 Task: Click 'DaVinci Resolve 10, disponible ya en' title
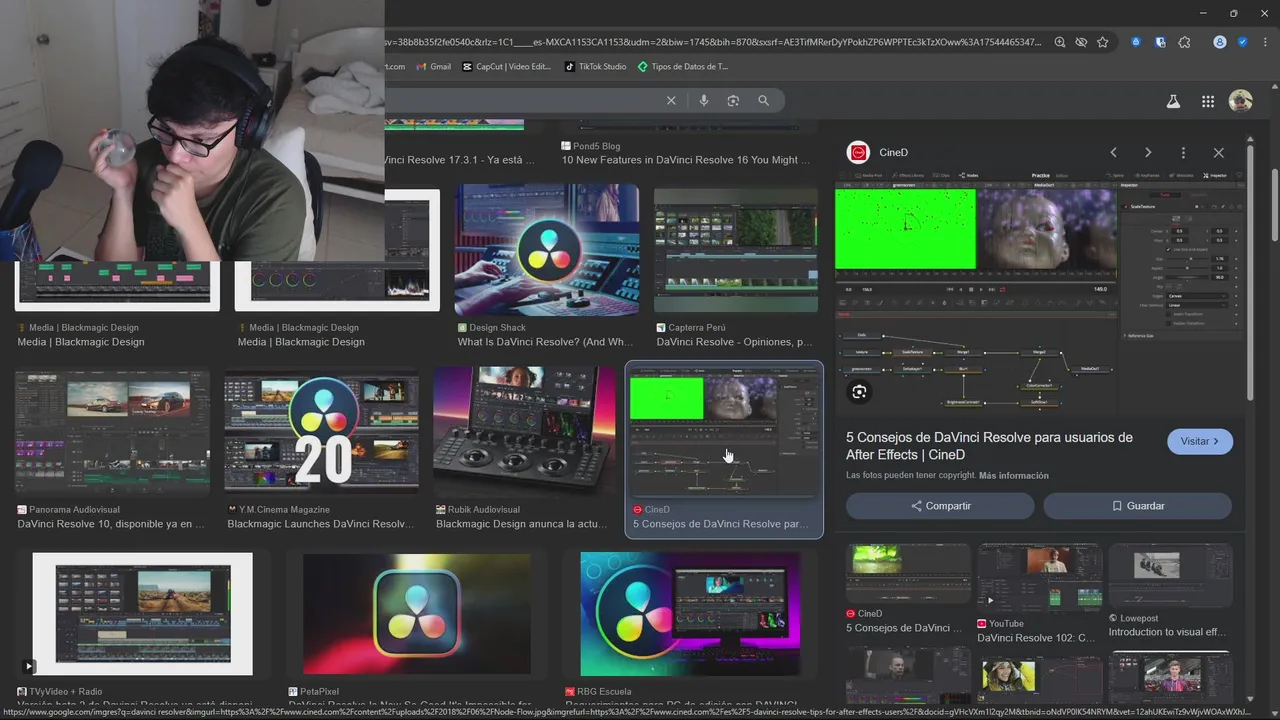111,524
